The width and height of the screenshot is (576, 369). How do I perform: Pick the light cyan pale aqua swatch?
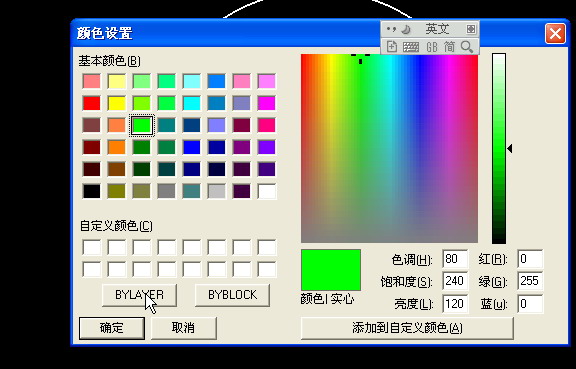pos(192,81)
